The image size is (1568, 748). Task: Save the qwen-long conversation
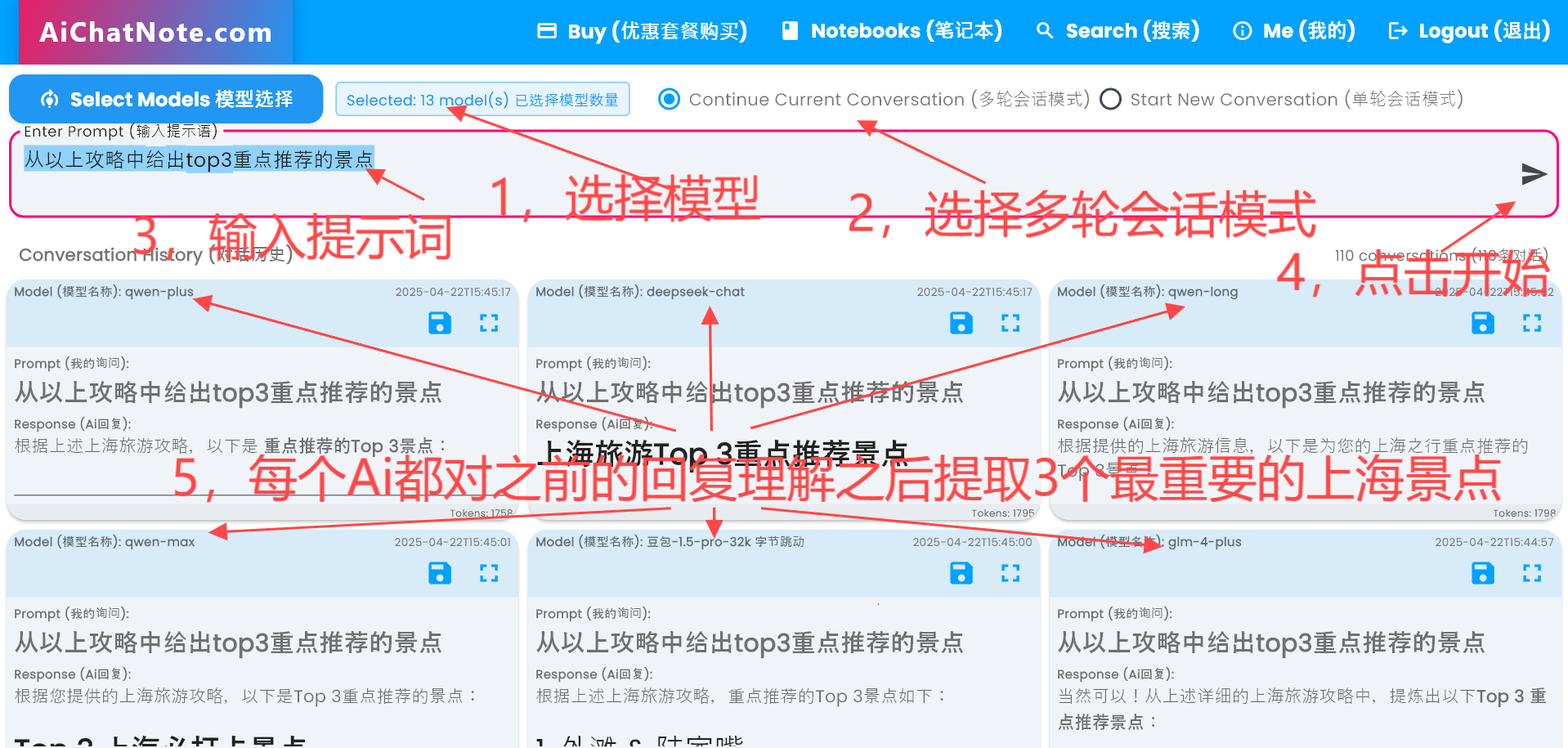[x=1482, y=324]
